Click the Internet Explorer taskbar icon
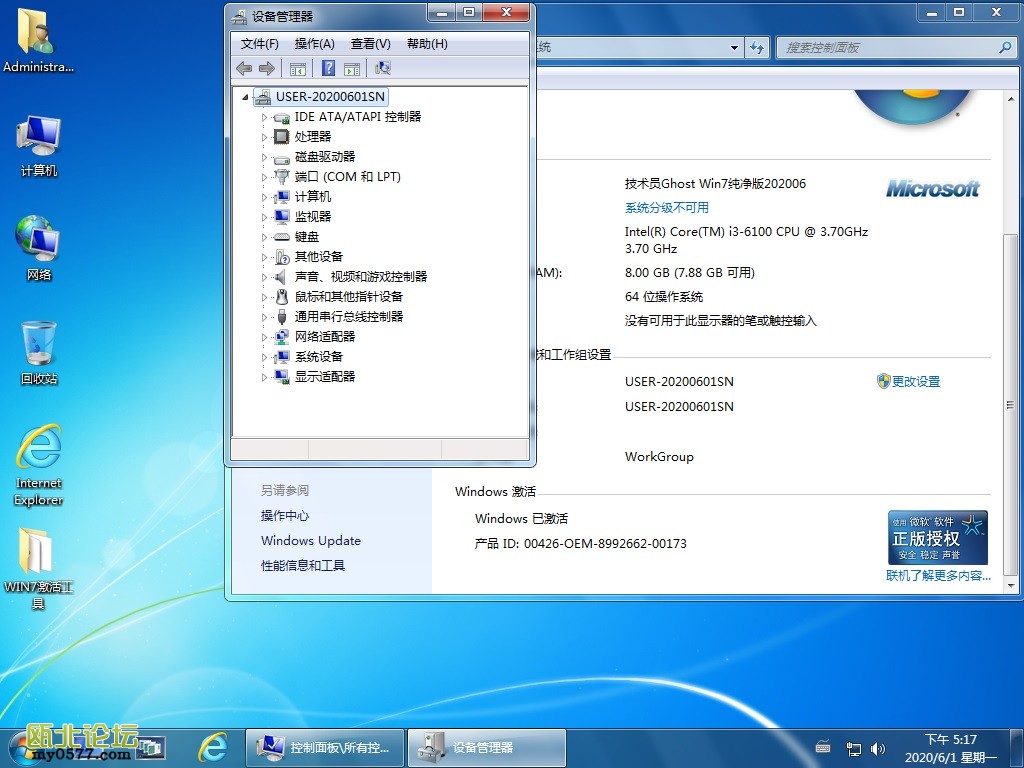This screenshot has height=768, width=1024. [212, 747]
